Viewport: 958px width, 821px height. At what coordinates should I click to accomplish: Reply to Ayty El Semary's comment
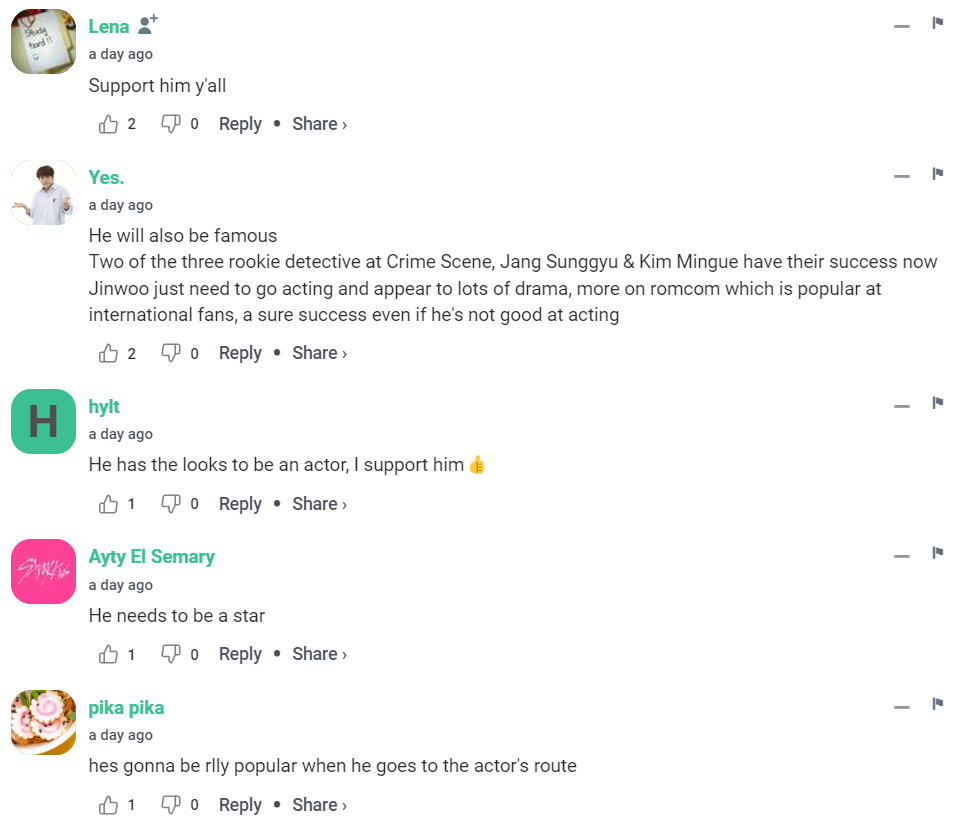click(240, 654)
